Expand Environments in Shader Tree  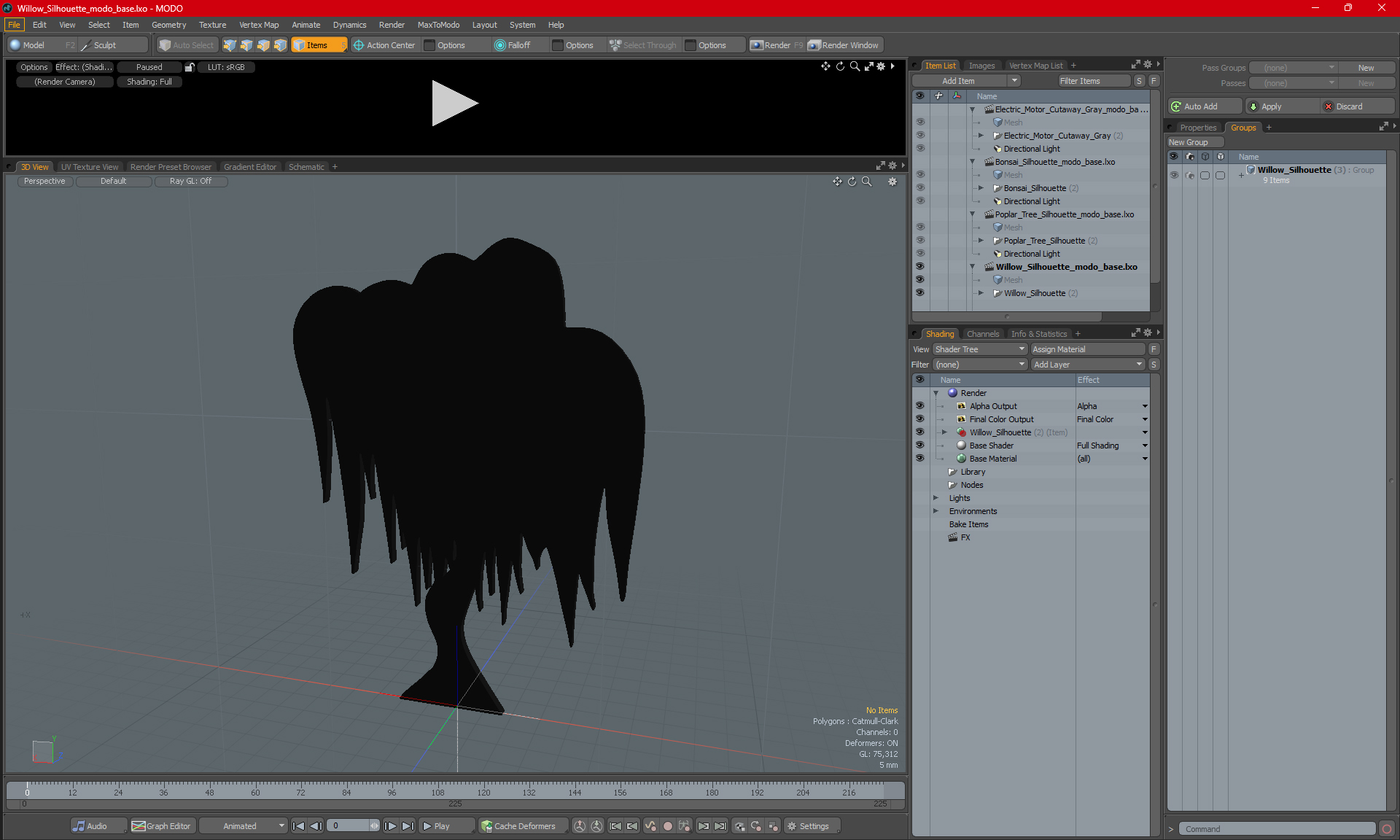pos(936,511)
